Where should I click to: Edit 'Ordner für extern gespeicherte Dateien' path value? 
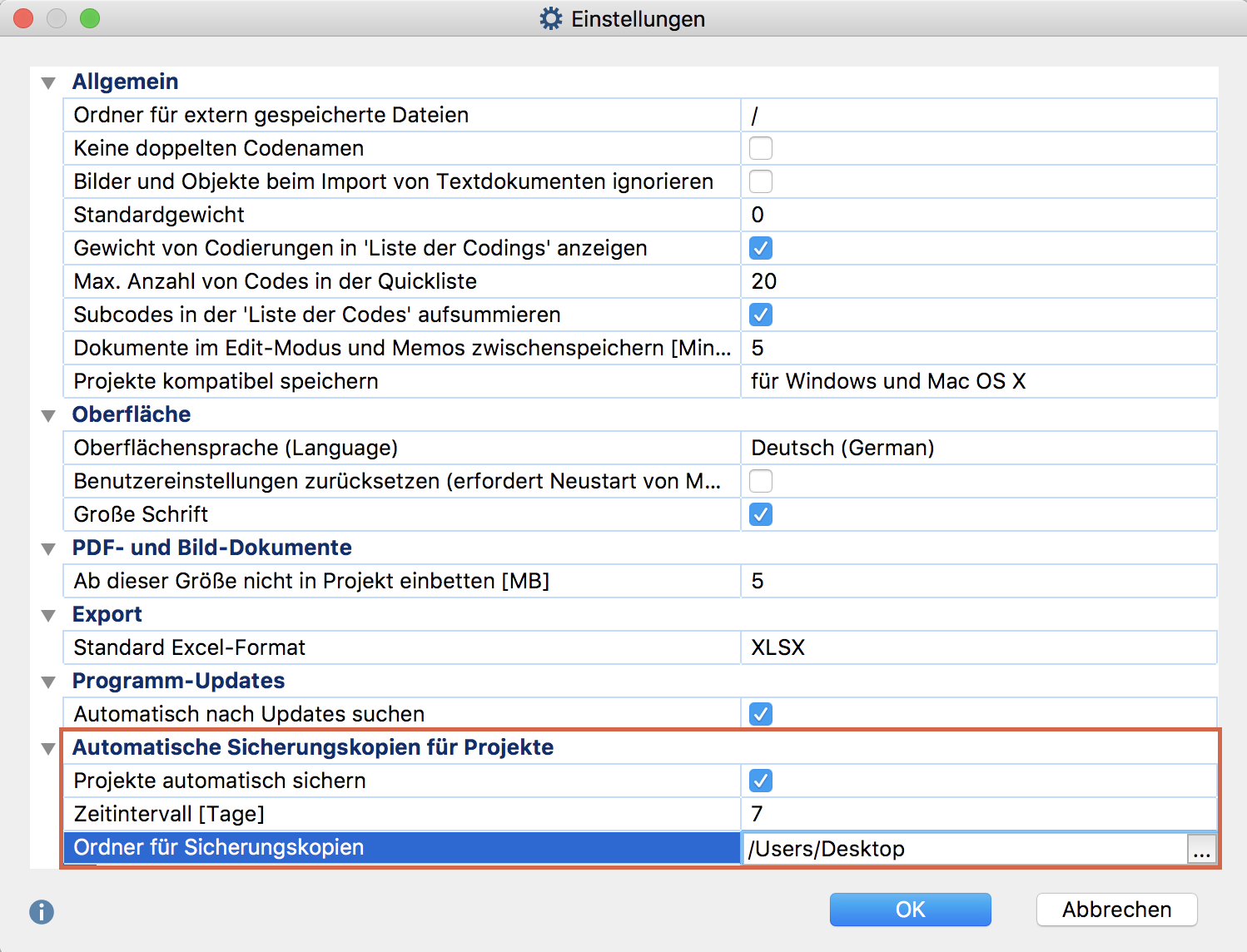pos(979,115)
